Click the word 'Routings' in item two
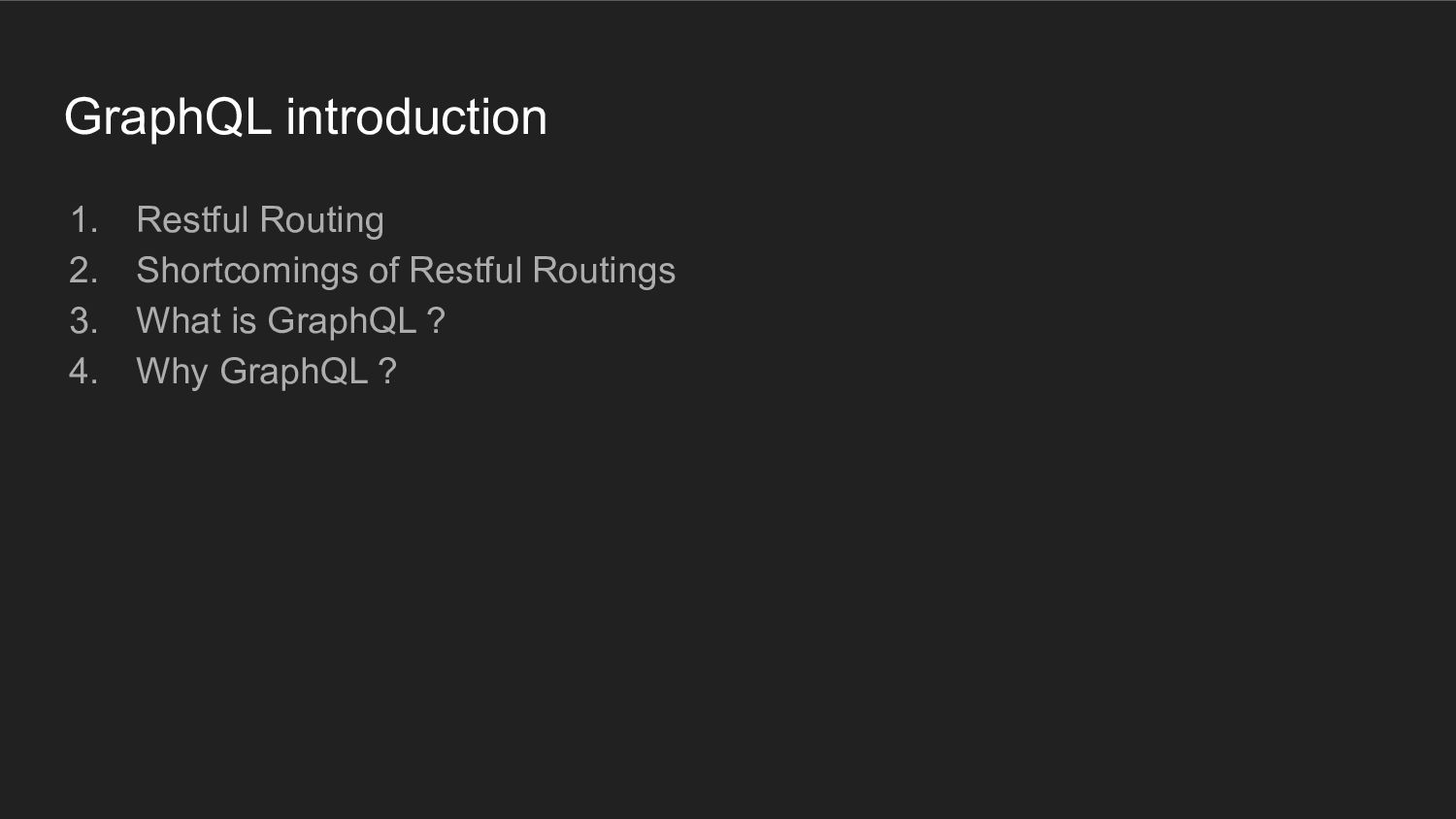The height and width of the screenshot is (819, 1456). click(603, 271)
